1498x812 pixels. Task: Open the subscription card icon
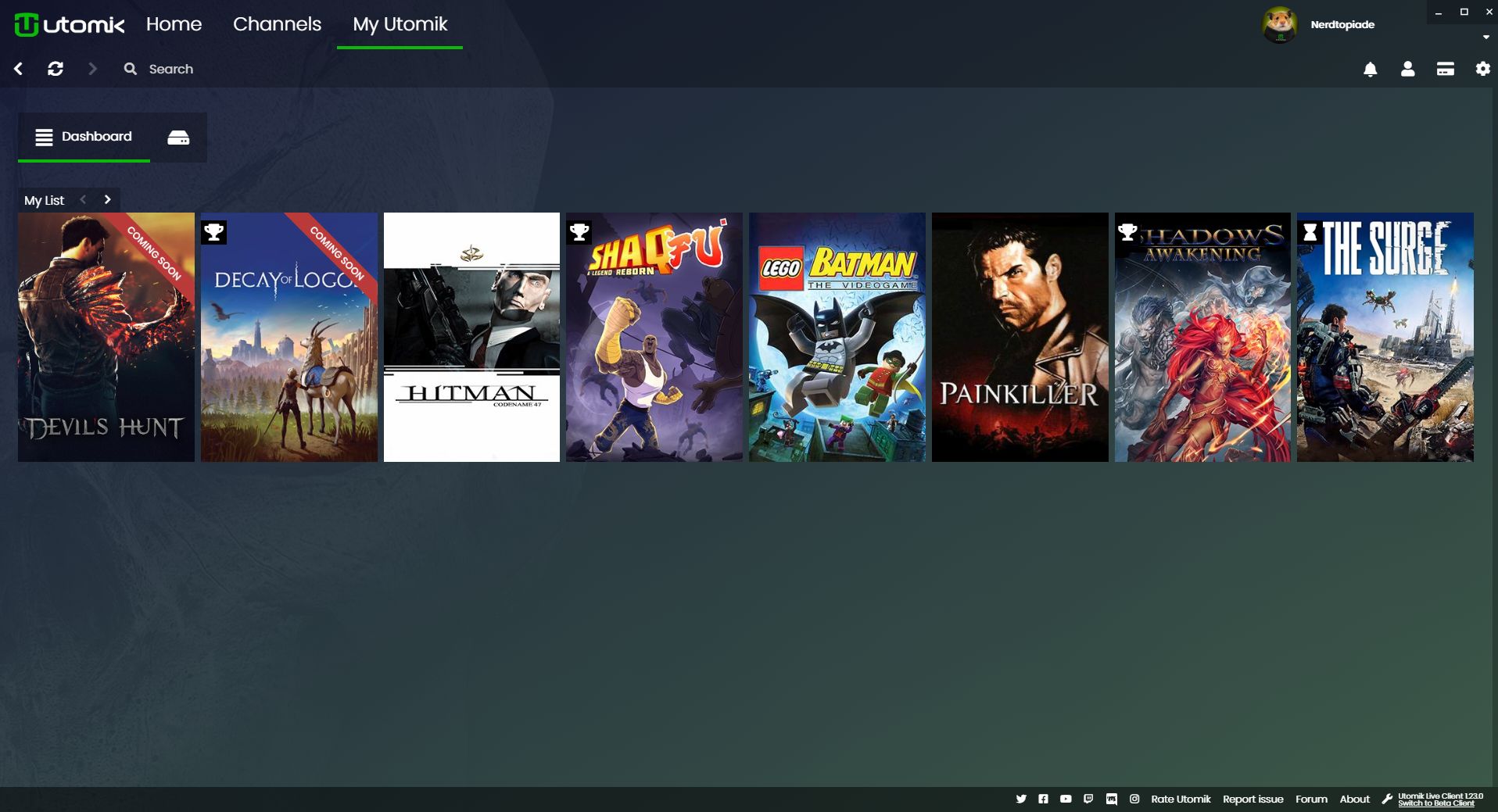point(1445,70)
